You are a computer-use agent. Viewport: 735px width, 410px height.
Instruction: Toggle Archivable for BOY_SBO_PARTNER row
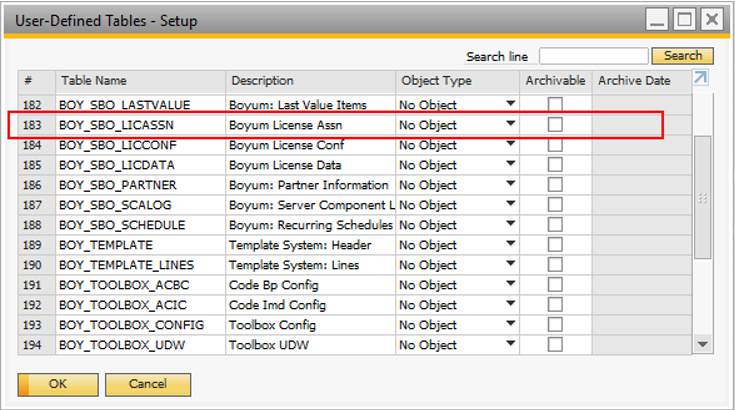click(x=555, y=185)
